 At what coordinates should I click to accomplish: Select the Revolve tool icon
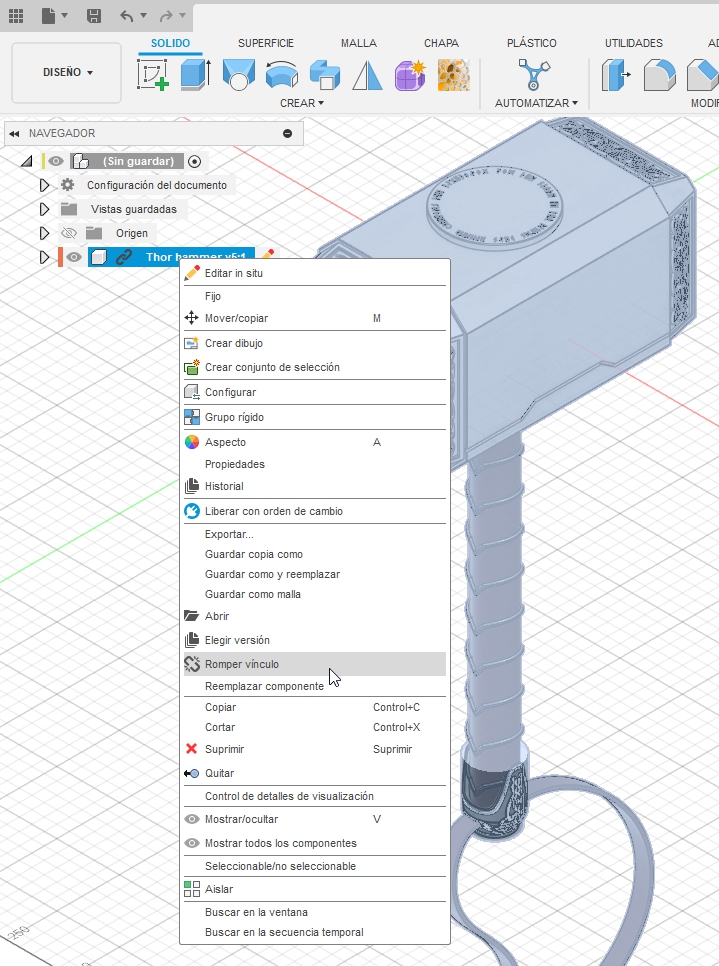coord(238,76)
